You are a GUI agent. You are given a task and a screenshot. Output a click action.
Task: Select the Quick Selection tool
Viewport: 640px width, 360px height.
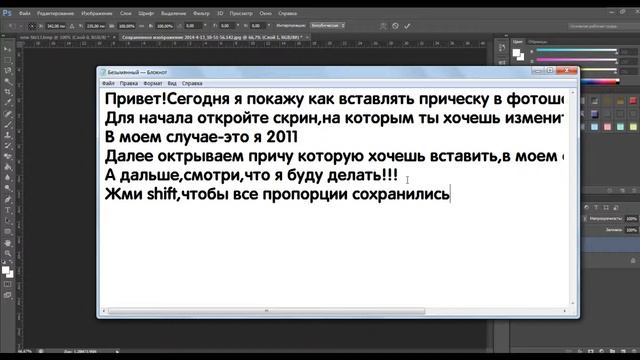pos(8,81)
